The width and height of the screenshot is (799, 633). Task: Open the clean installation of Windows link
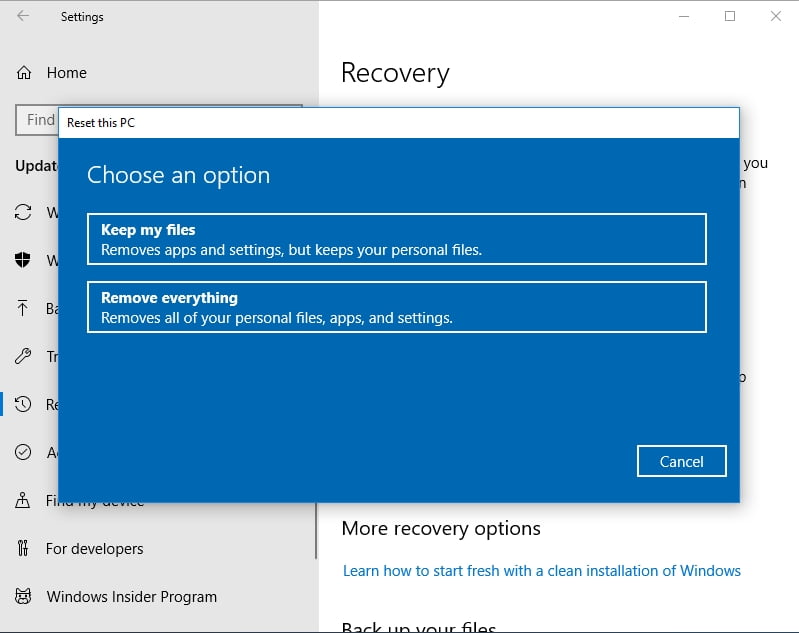(x=542, y=571)
